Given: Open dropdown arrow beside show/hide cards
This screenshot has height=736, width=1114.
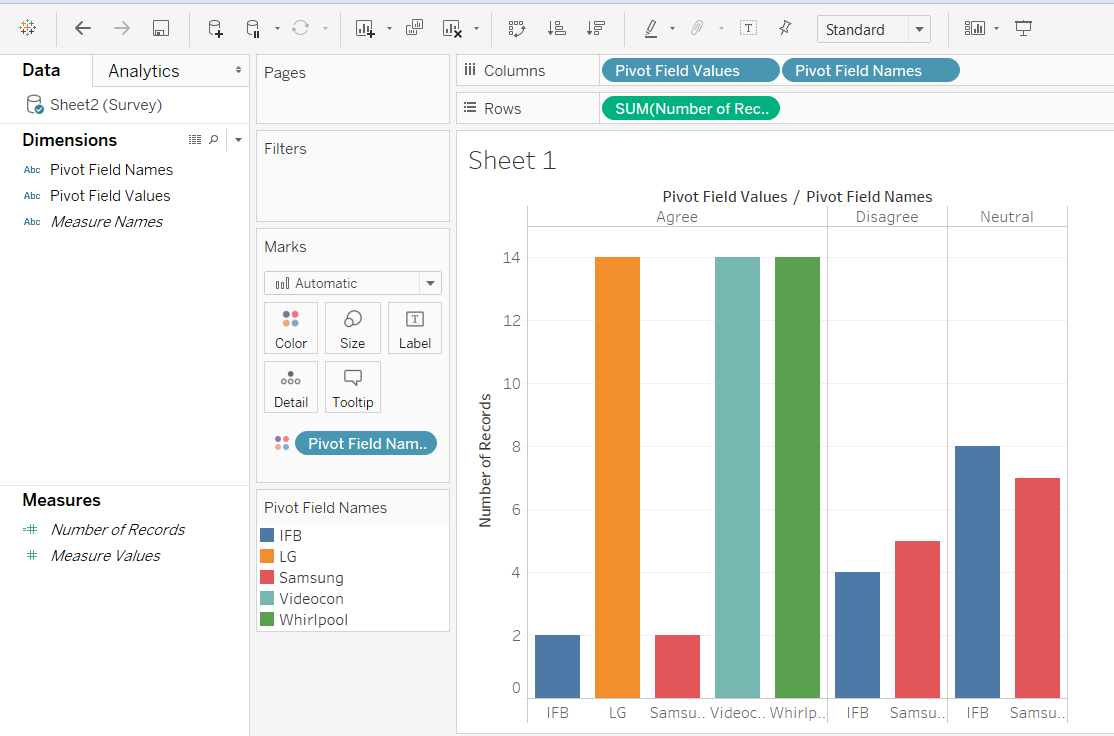Looking at the screenshot, I should [996, 28].
